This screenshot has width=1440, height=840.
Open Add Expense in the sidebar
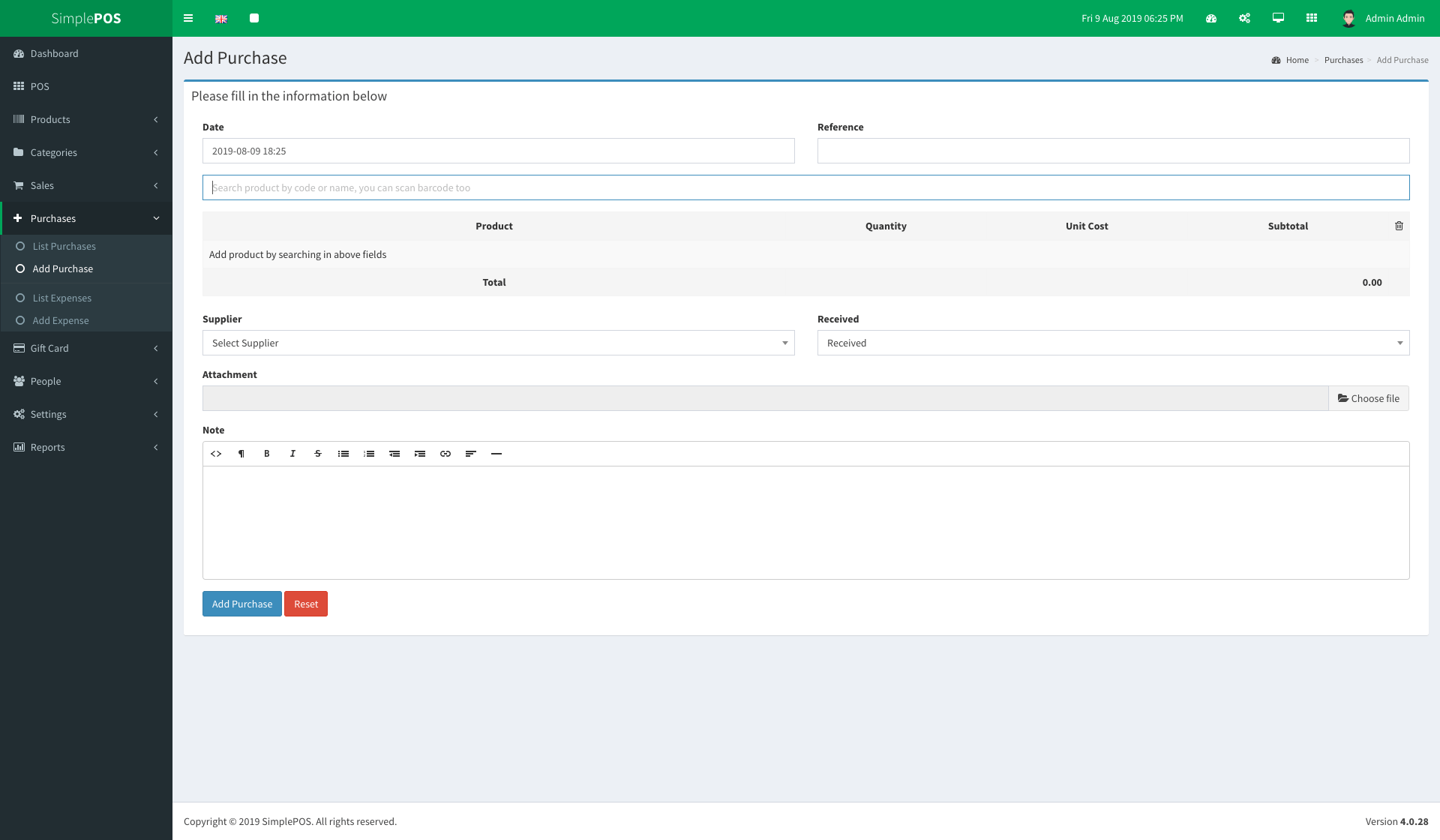tap(86, 320)
